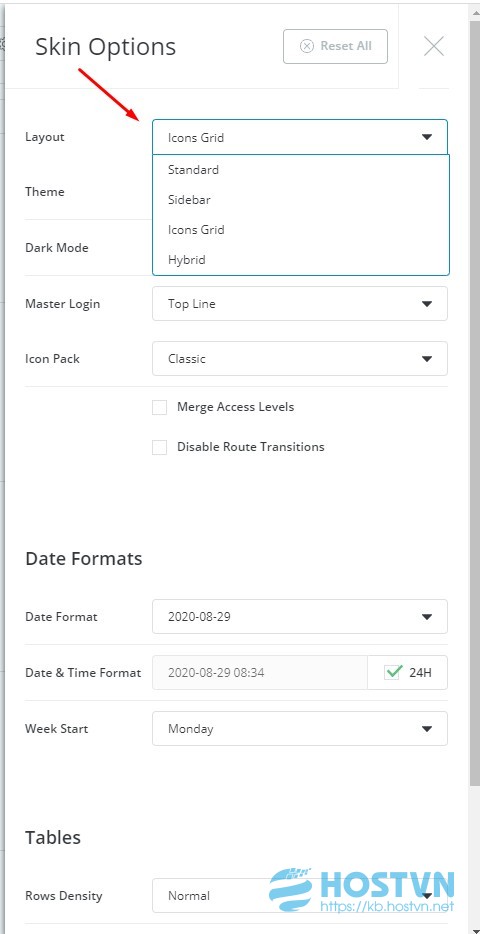Click the Reset All button
This screenshot has height=934, width=480.
pos(335,46)
